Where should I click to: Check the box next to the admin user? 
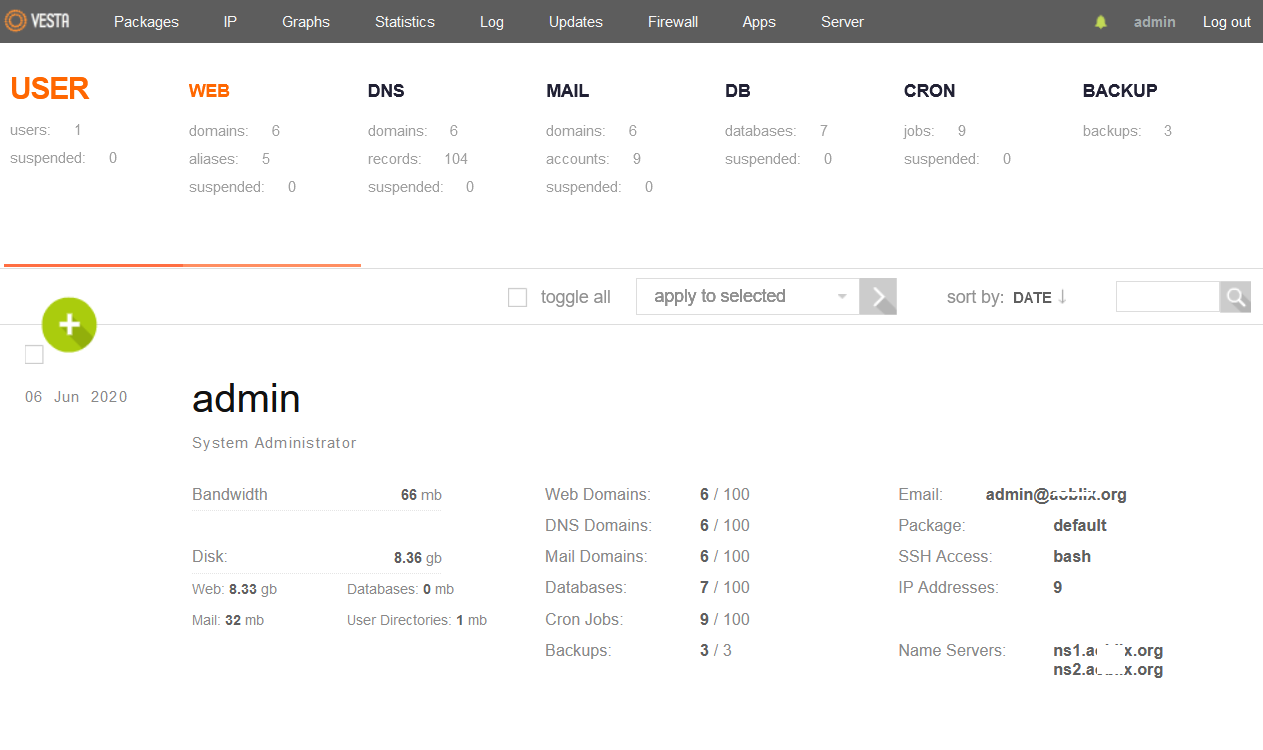point(33,354)
